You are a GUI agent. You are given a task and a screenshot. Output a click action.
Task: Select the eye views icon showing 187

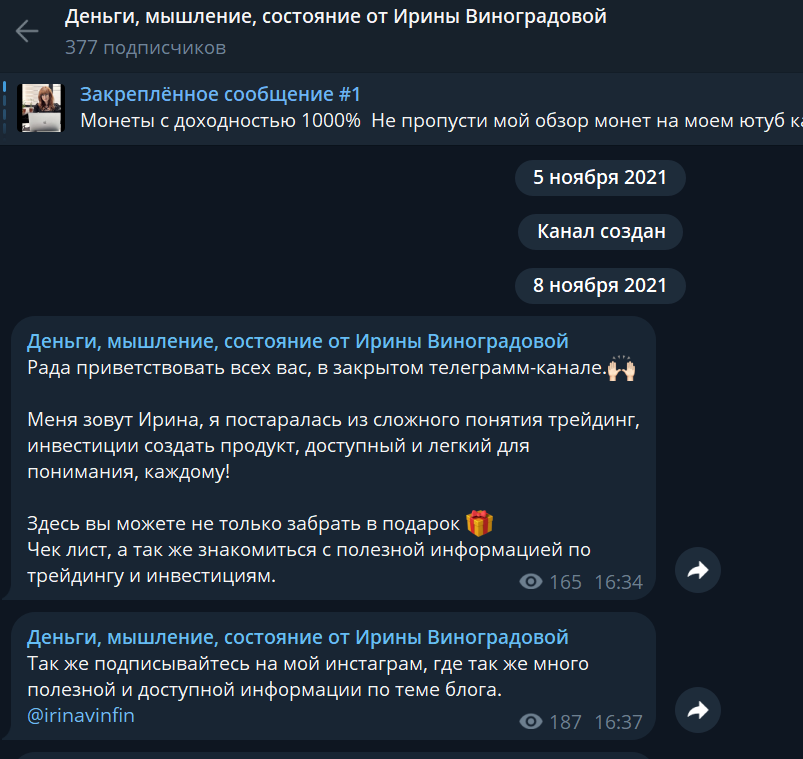[531, 722]
